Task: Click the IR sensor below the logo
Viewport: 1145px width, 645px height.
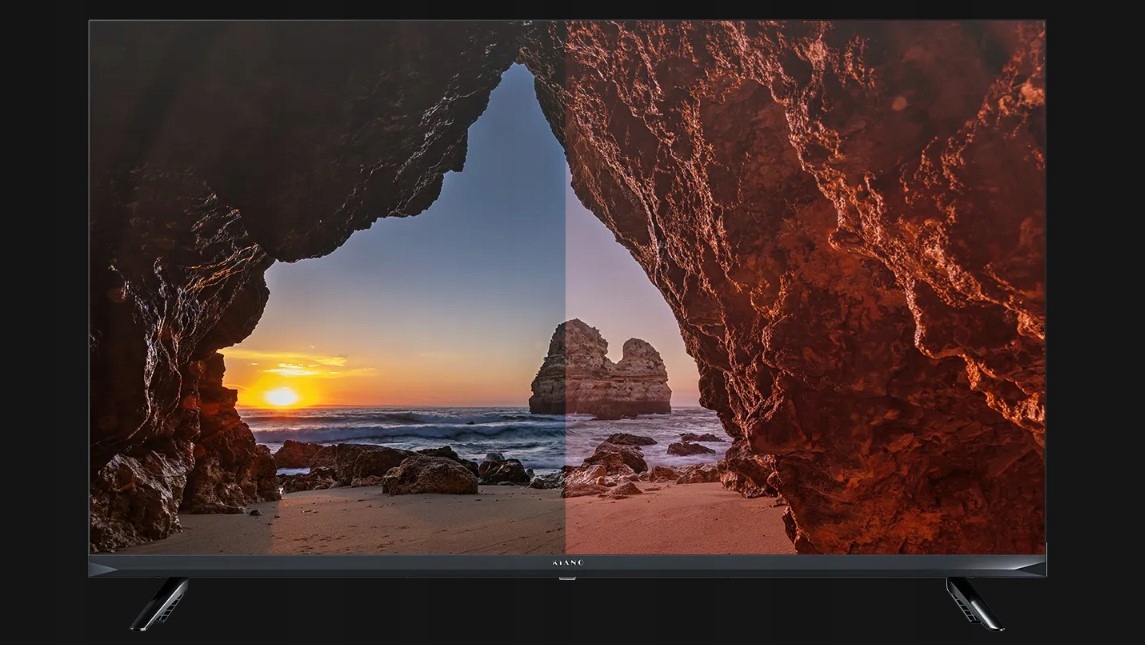Action: coord(567,578)
